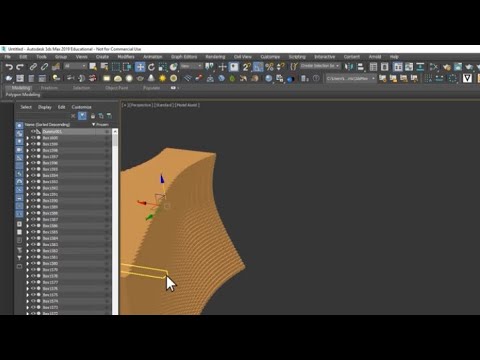
Task: Open the Create Selection Set dropdown
Action: pyautogui.click(x=320, y=66)
